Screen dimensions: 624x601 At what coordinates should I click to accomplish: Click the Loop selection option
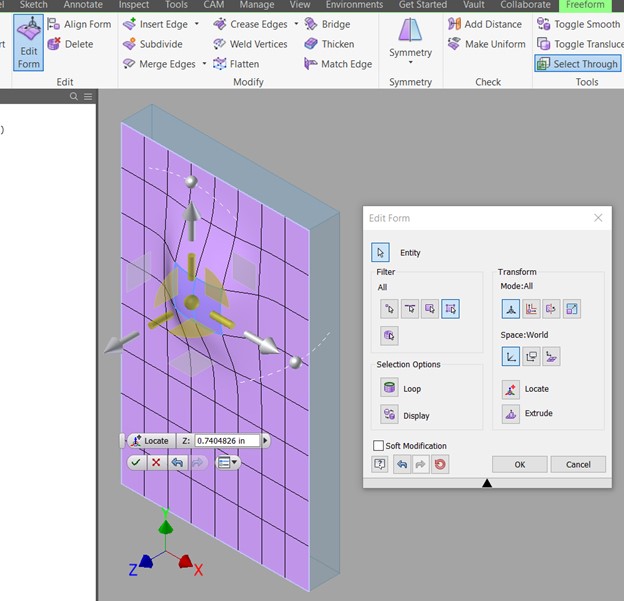389,388
